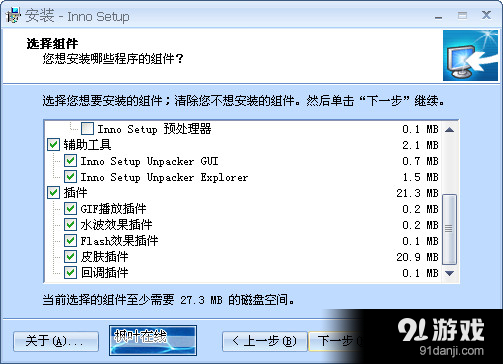Toggle Inno Setup Unpacker Explorer checkbox
This screenshot has height=364, width=503.
(70, 177)
